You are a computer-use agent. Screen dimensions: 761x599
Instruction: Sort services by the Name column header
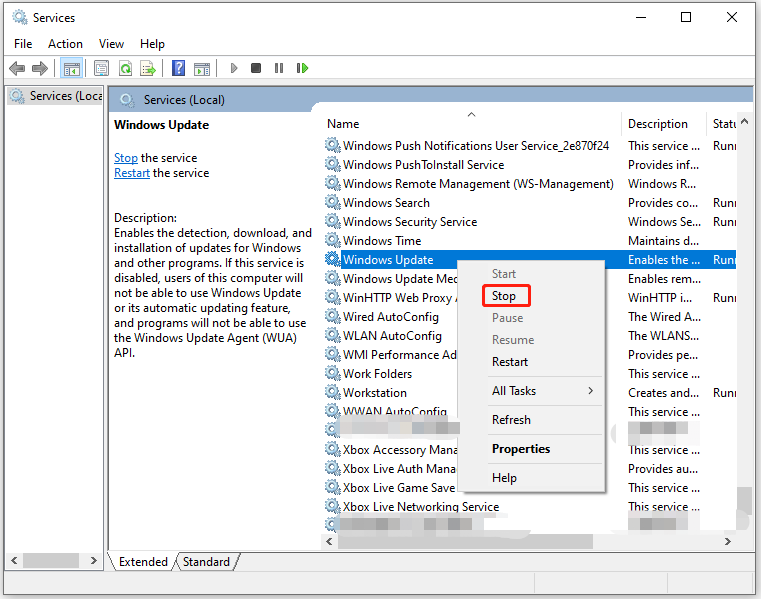point(343,124)
